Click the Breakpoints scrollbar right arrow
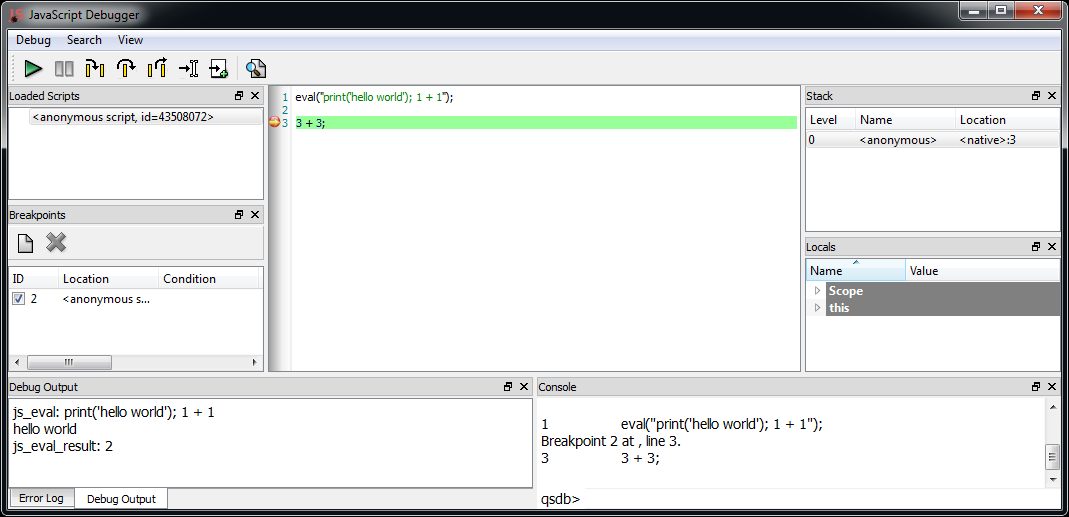1069x517 pixels. pyautogui.click(x=255, y=362)
